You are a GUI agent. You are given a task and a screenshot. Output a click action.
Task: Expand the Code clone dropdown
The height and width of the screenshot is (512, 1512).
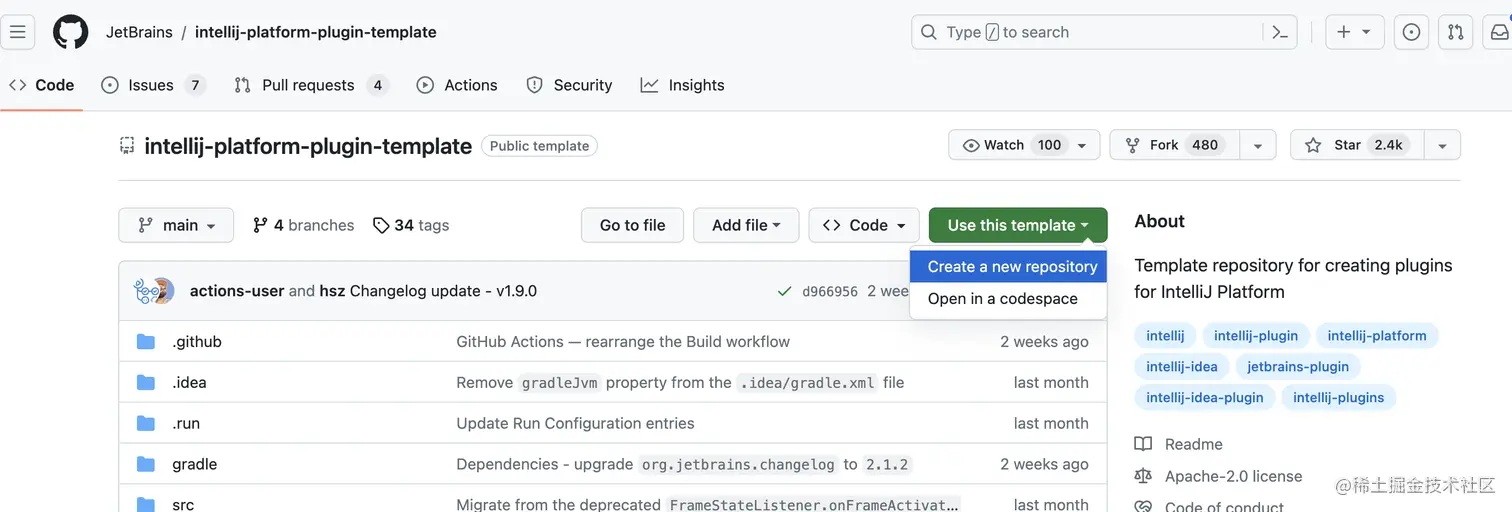[x=863, y=225]
